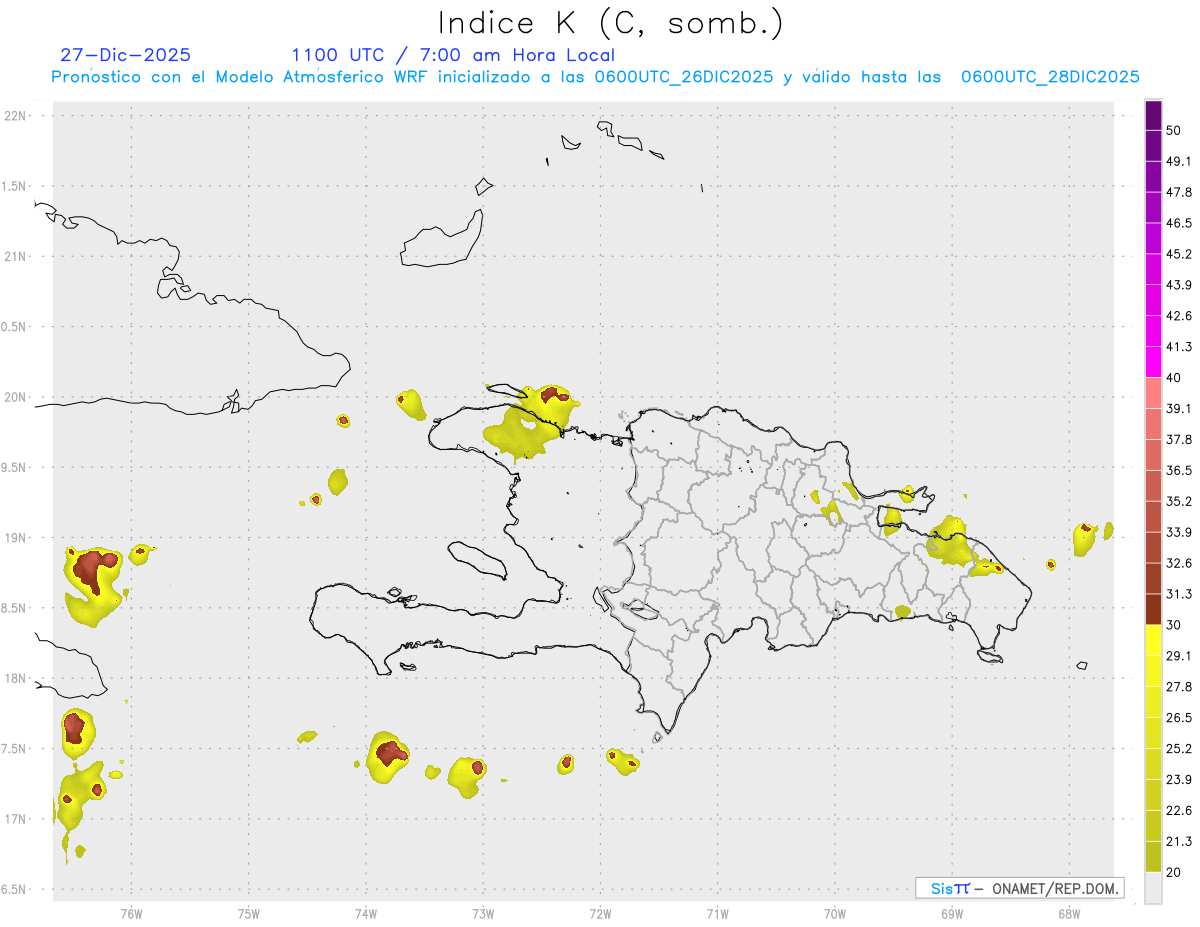Click the longitude label "75W"
1200x927 pixels.
click(249, 914)
